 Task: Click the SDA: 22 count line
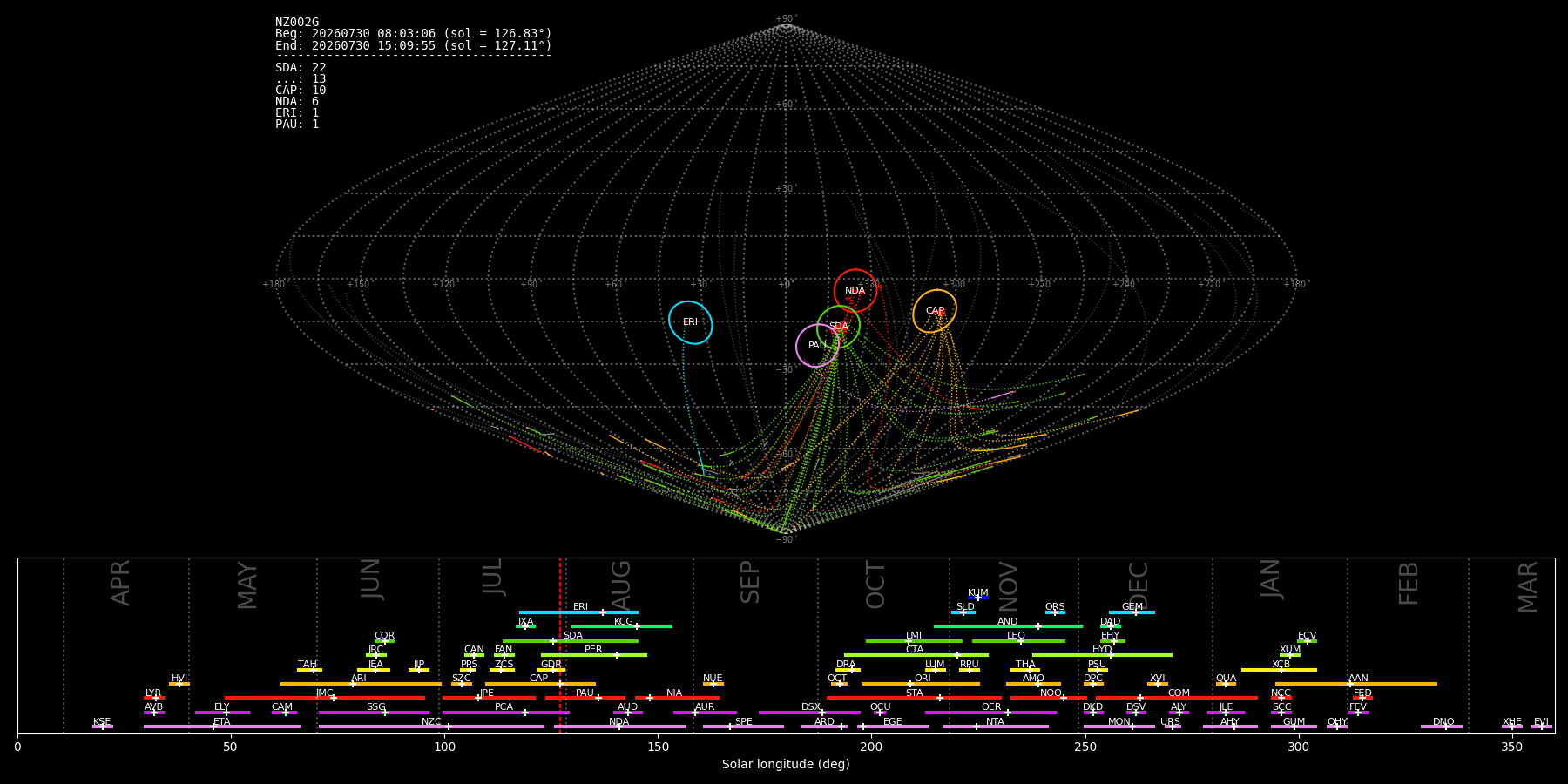[301, 68]
